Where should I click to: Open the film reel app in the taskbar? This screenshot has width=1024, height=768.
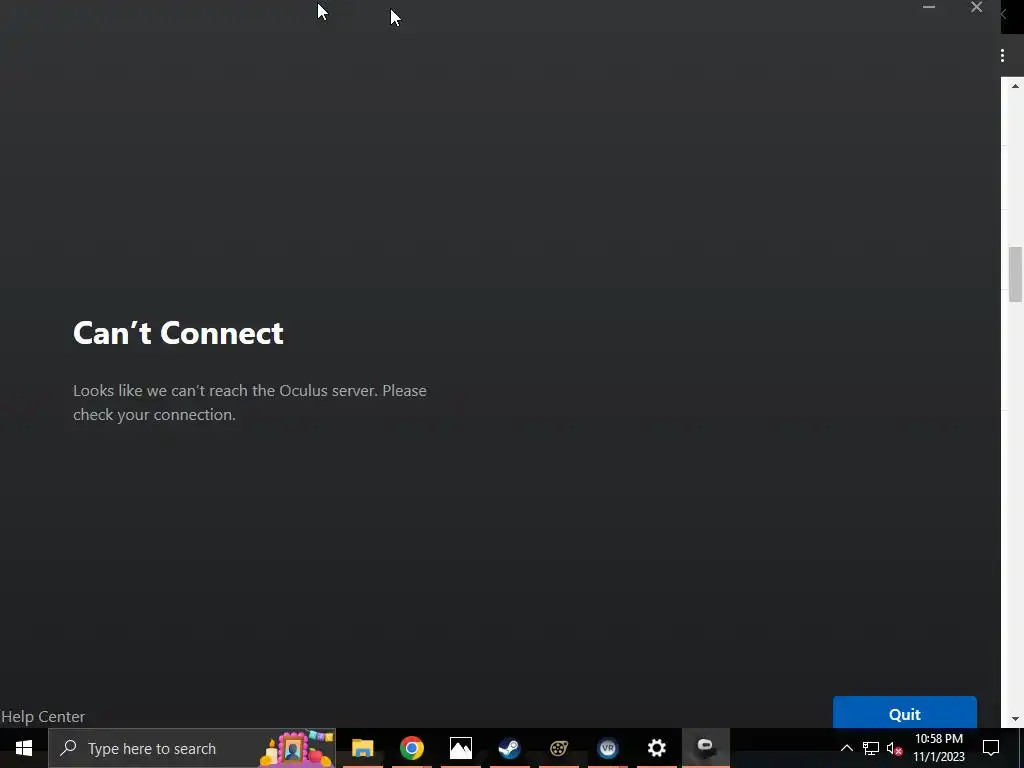pyautogui.click(x=559, y=748)
